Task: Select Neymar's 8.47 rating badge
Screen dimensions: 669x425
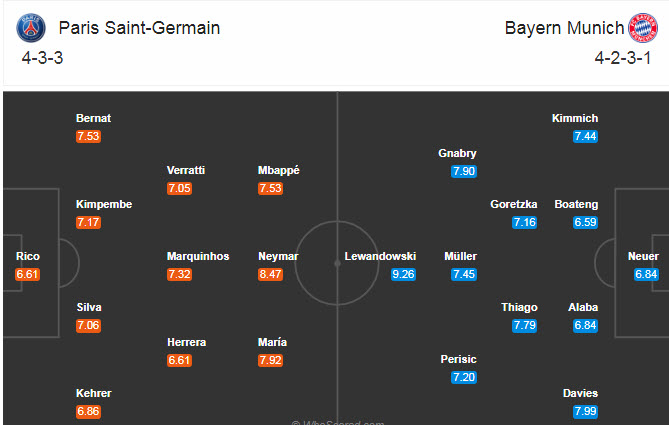Action: [x=272, y=274]
